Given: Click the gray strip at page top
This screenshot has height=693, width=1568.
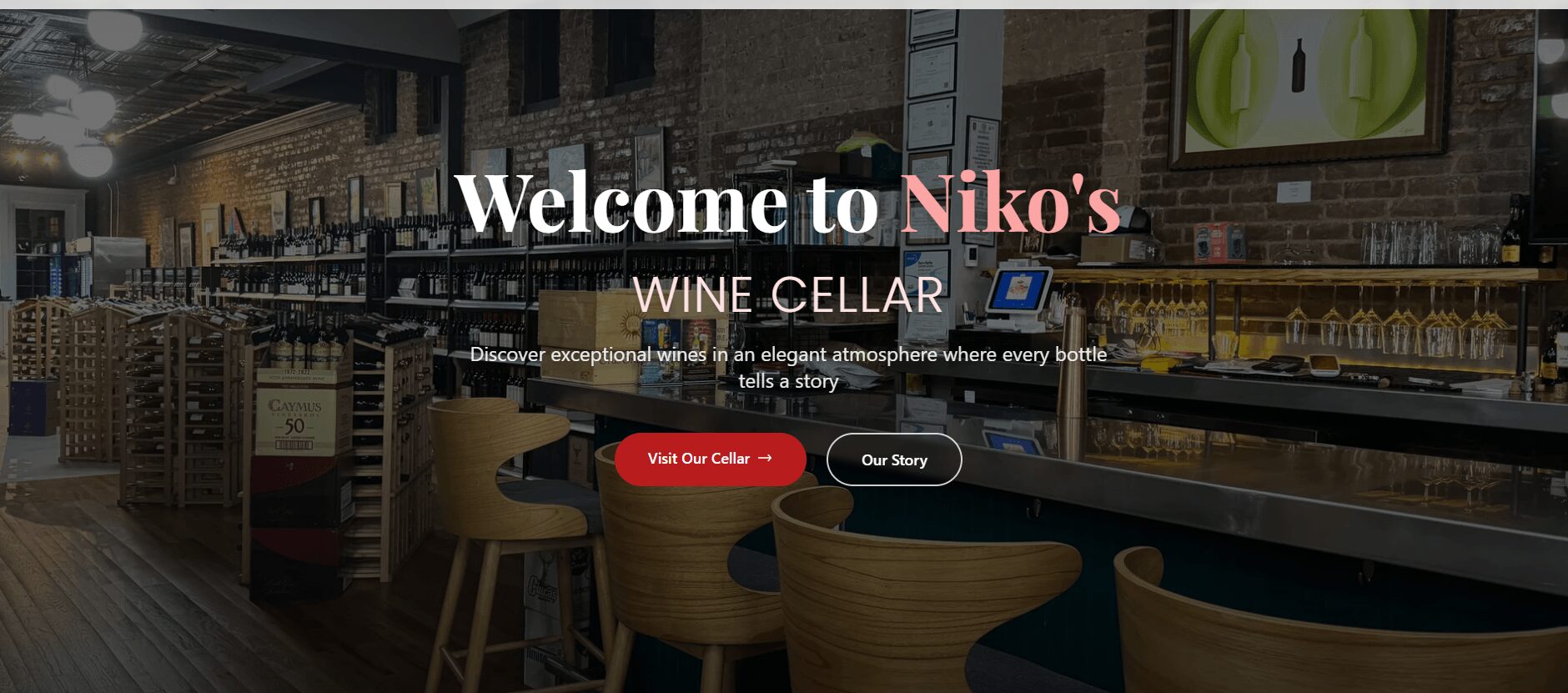Looking at the screenshot, I should 784,4.
